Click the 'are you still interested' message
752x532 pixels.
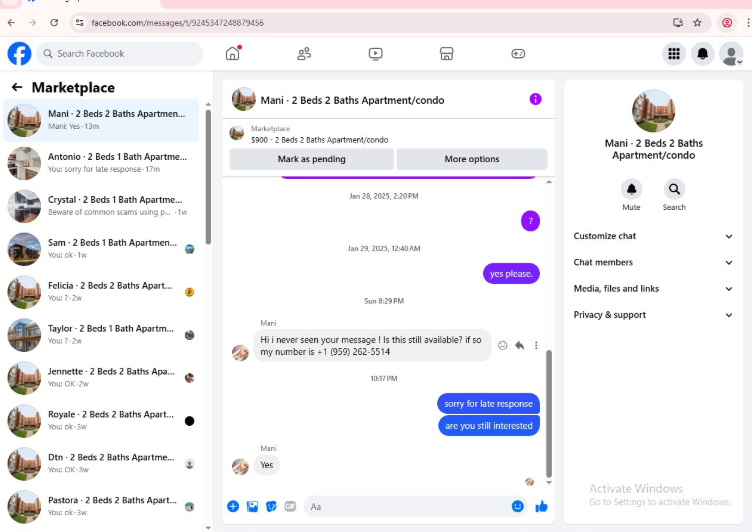489,426
